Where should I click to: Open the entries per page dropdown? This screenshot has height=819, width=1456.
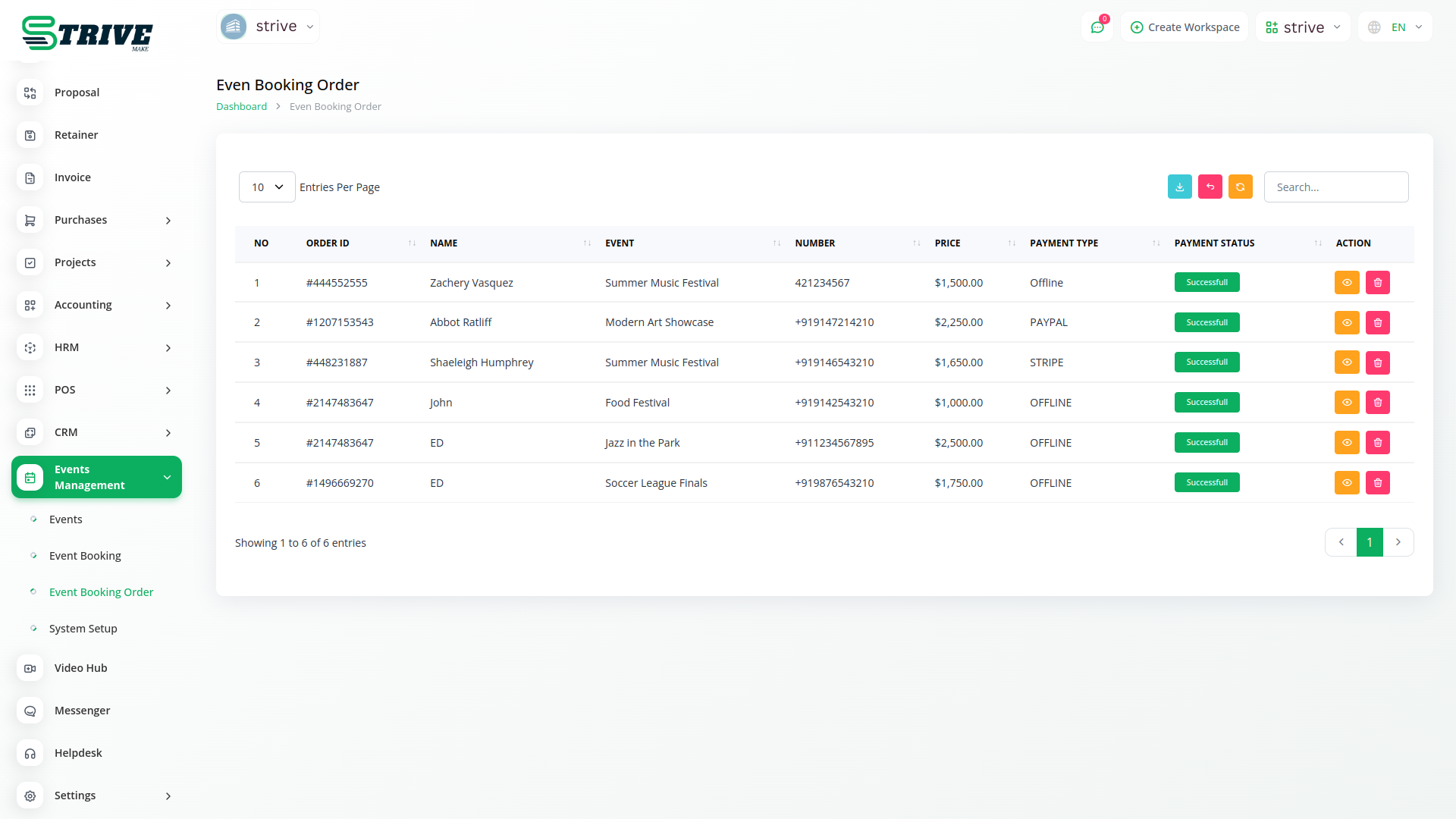pos(267,187)
